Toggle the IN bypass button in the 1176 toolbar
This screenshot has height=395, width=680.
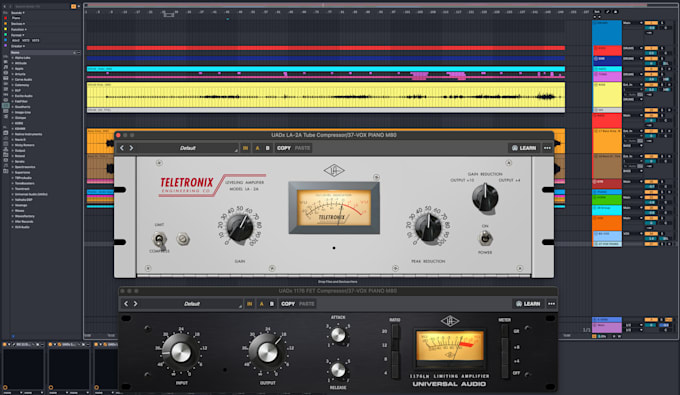(249, 304)
